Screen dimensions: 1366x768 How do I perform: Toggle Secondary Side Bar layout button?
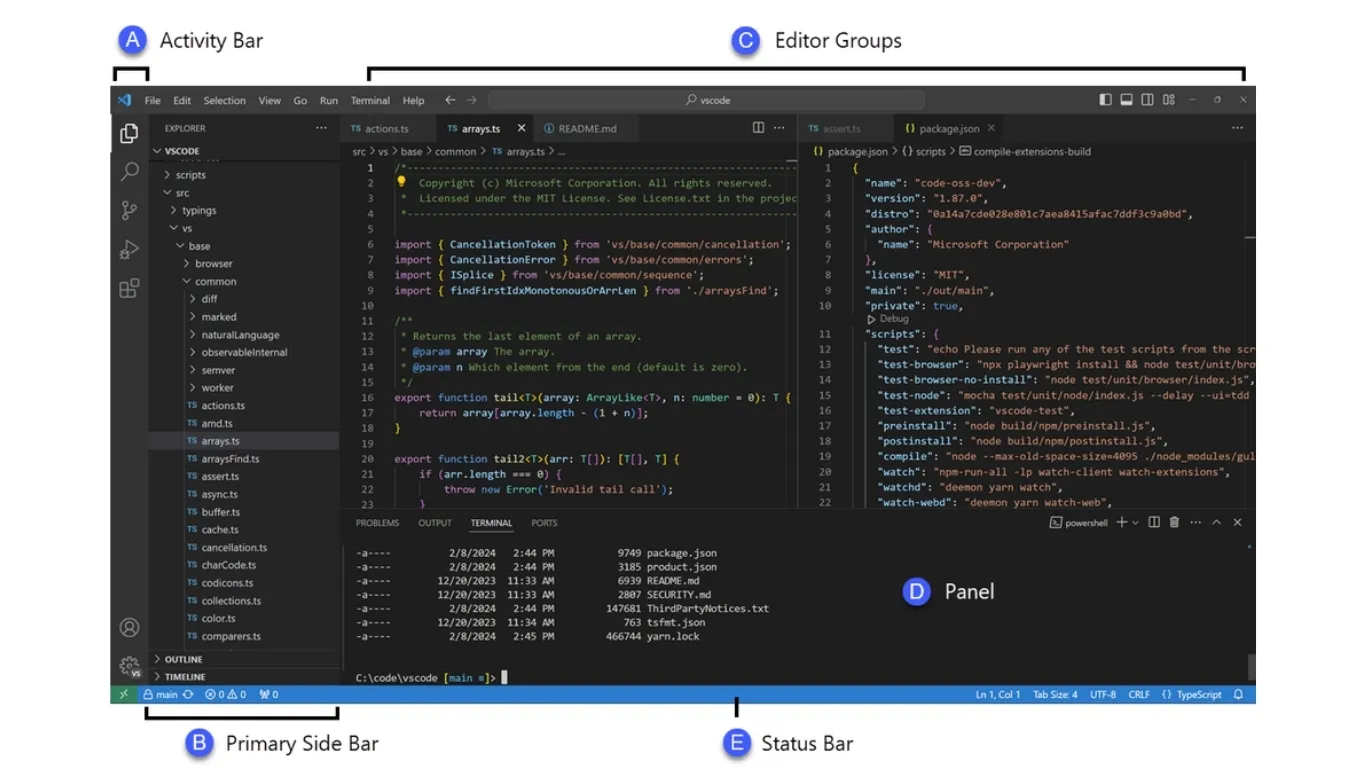(x=1147, y=100)
